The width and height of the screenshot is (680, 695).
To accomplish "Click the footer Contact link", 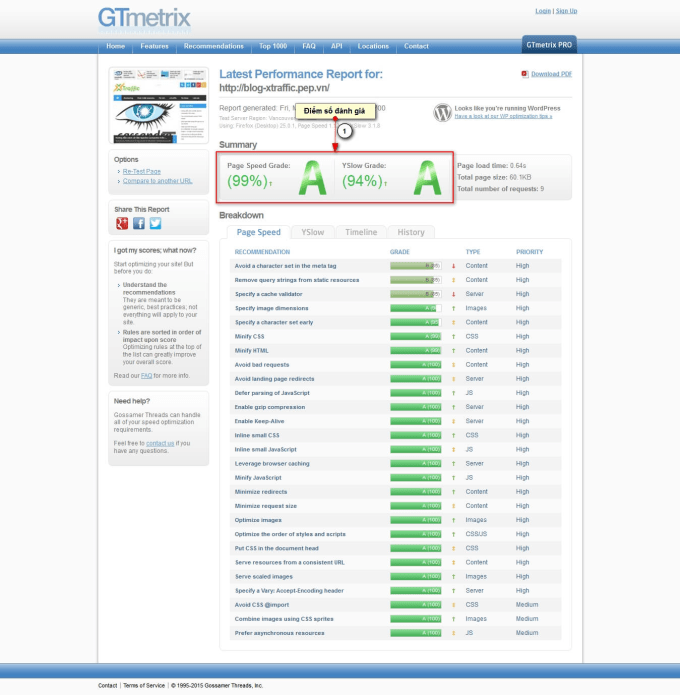I will [107, 686].
